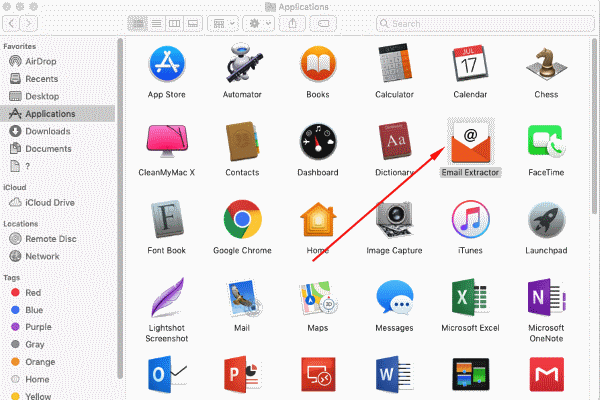Switch to icon view
Image resolution: width=600 pixels, height=400 pixels.
(137, 24)
